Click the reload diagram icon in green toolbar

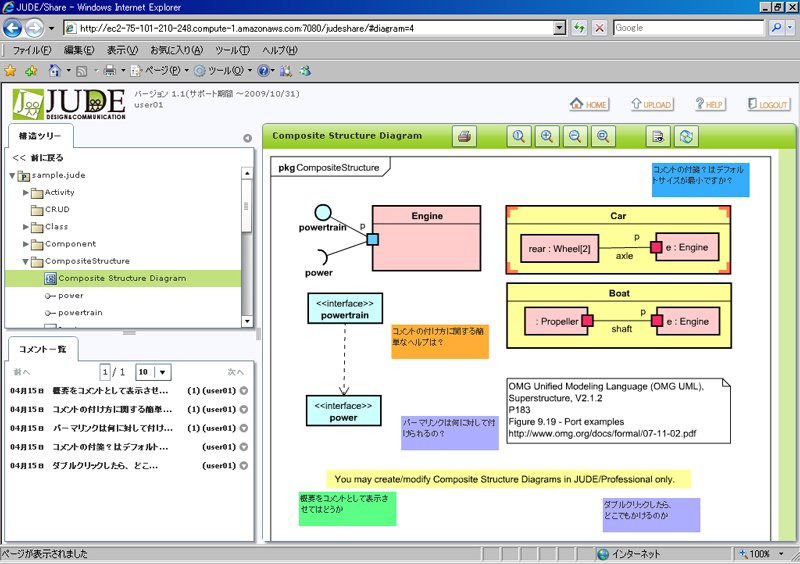686,136
